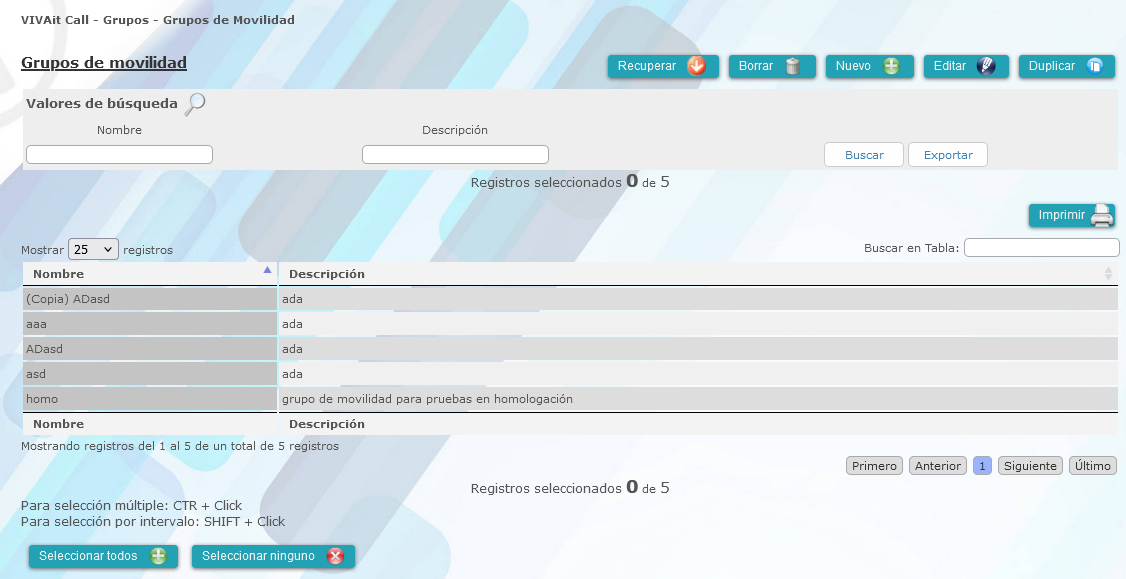Viewport: 1126px width, 579px height.
Task: Delete selection with the Borrar button
Action: click(772, 66)
